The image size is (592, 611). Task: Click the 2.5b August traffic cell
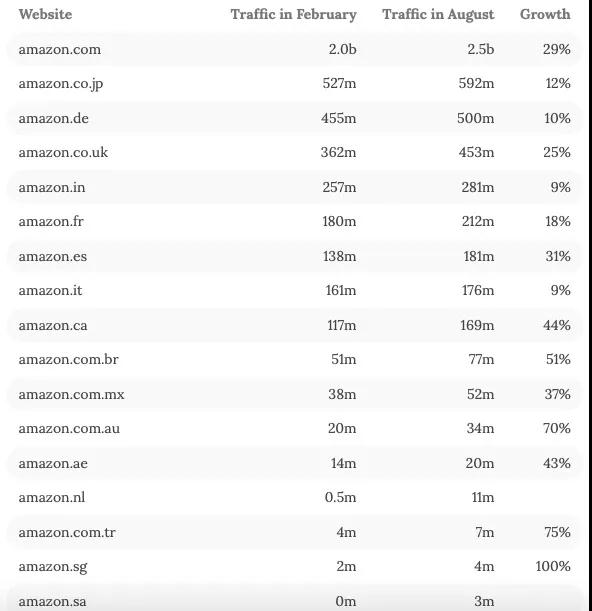pos(481,49)
